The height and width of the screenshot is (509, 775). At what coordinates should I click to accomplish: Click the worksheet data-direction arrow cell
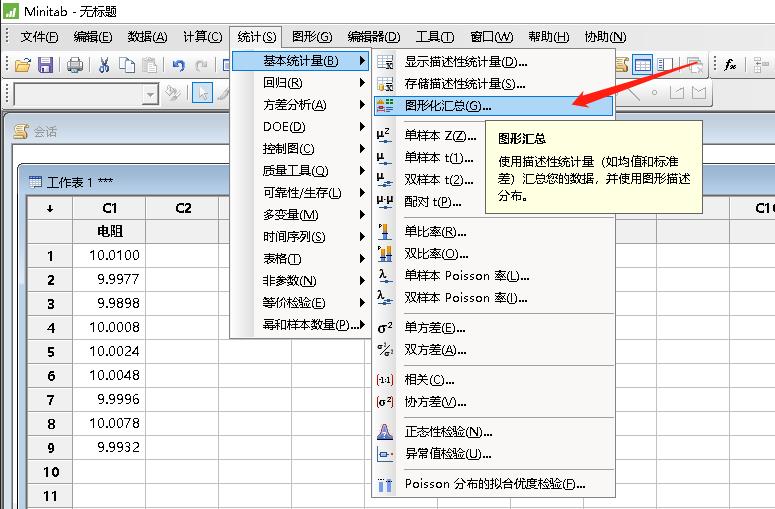pos(50,209)
